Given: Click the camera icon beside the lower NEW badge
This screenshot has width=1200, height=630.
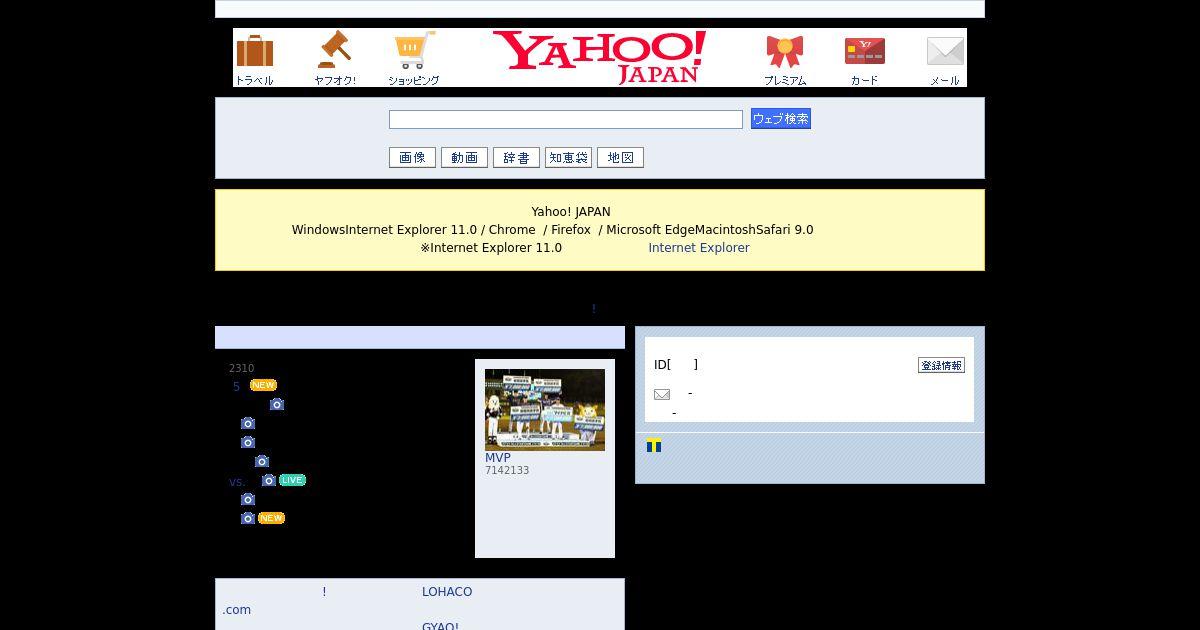Looking at the screenshot, I should (x=248, y=518).
